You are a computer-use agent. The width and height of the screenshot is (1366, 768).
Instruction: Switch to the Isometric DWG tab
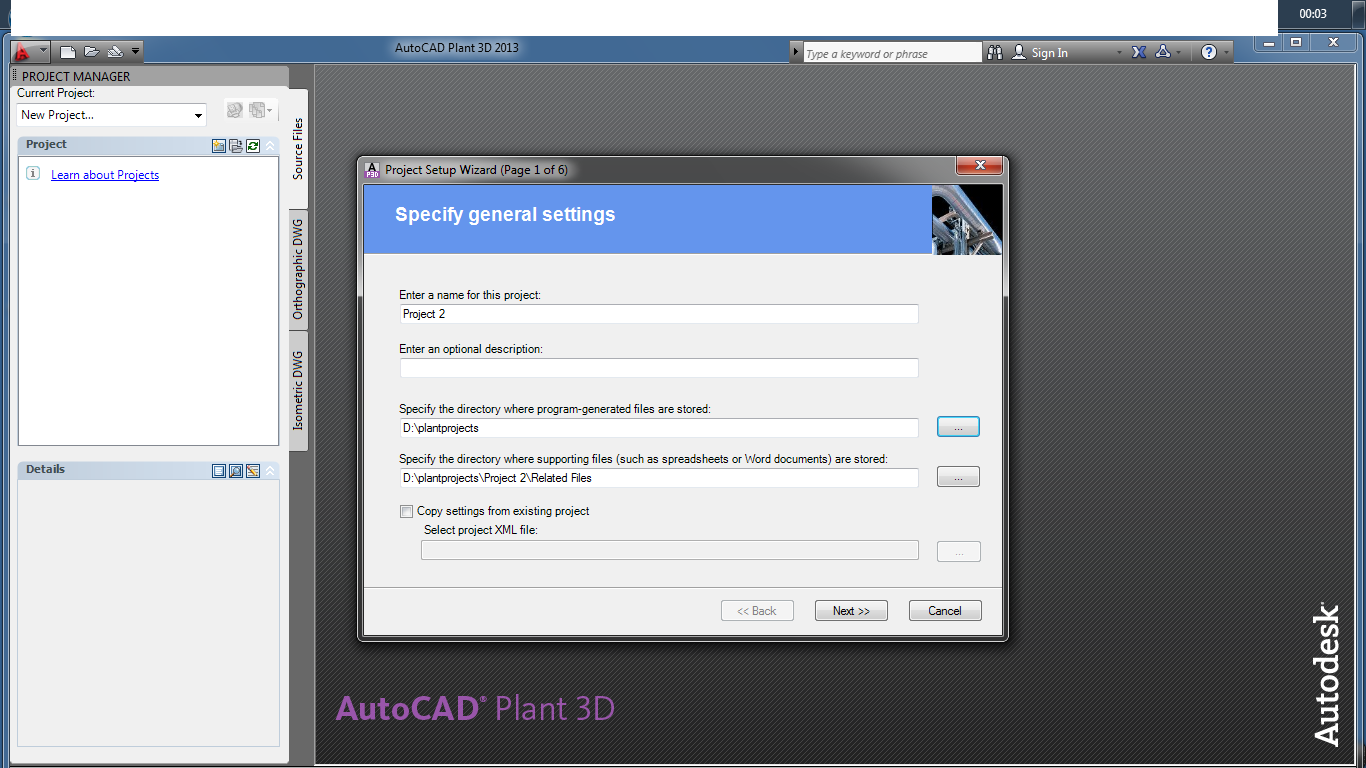point(298,391)
